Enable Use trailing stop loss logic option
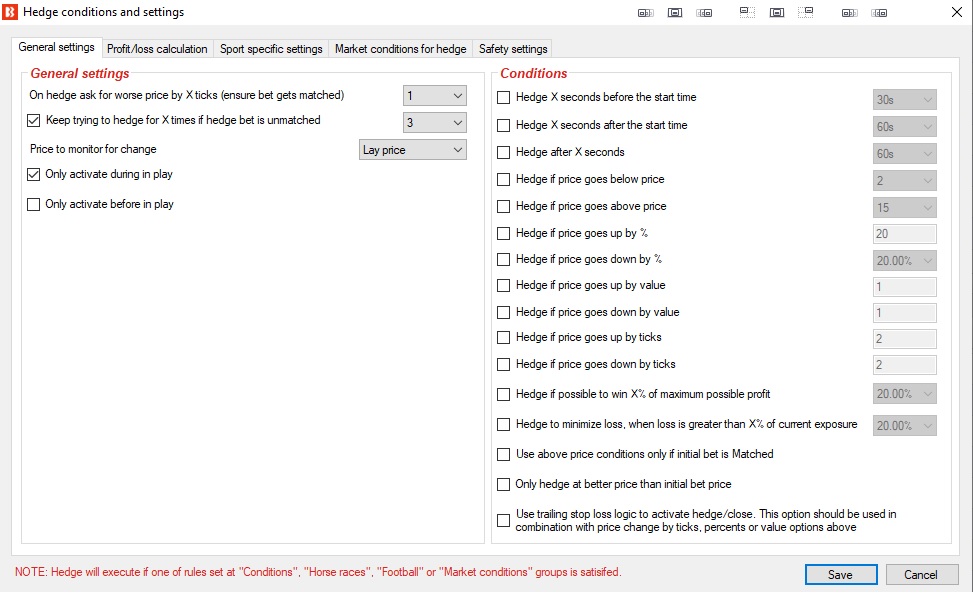 (504, 521)
